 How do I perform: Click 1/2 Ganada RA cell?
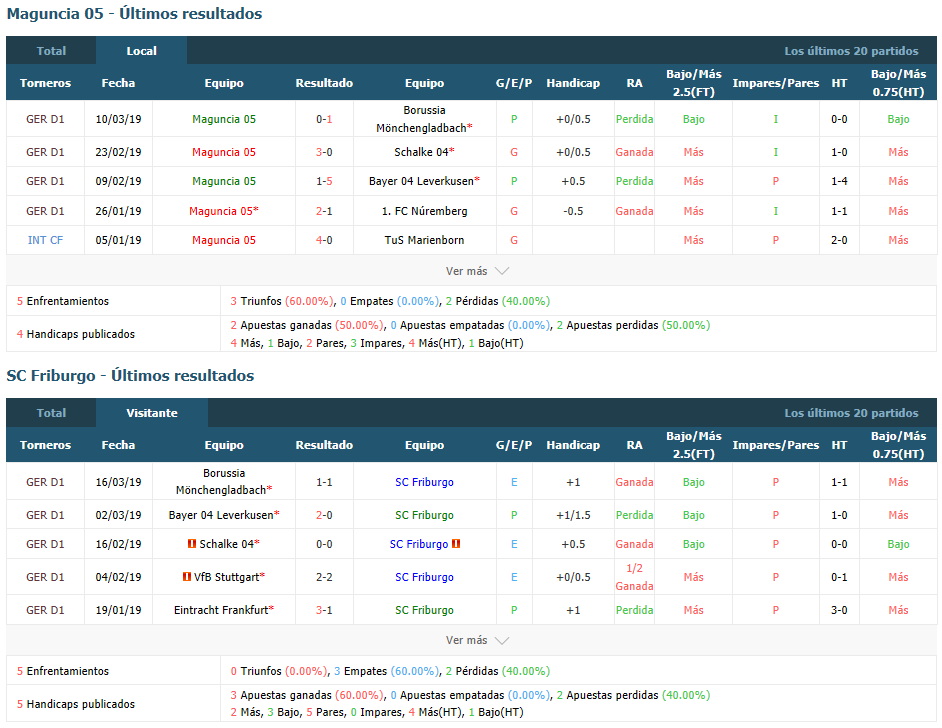[634, 577]
